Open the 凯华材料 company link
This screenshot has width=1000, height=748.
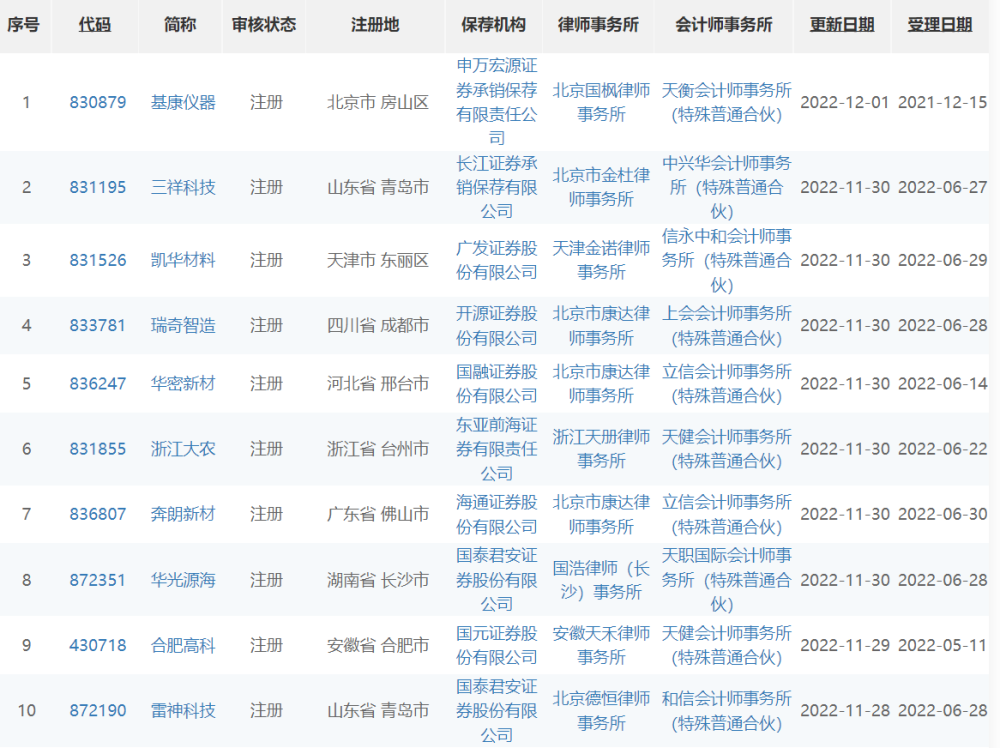[183, 260]
